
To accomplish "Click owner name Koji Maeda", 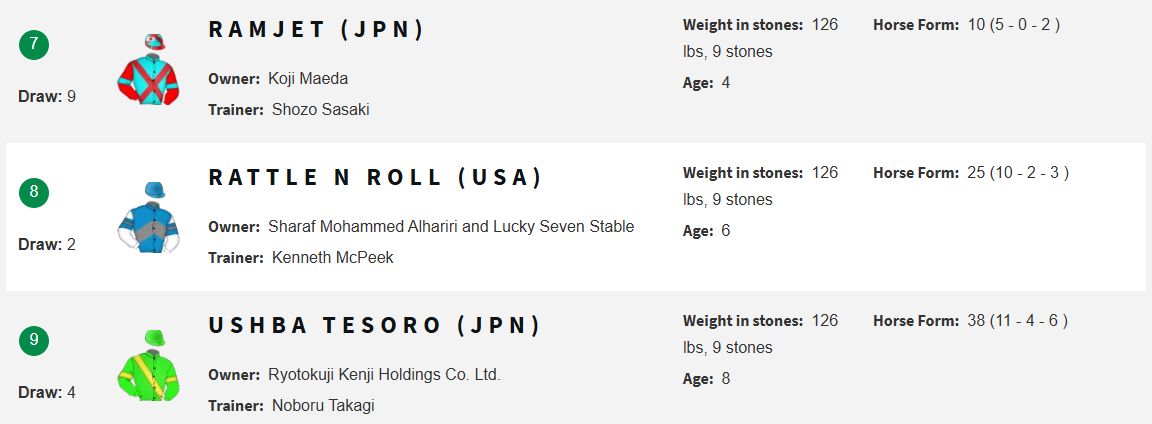I will (x=308, y=79).
